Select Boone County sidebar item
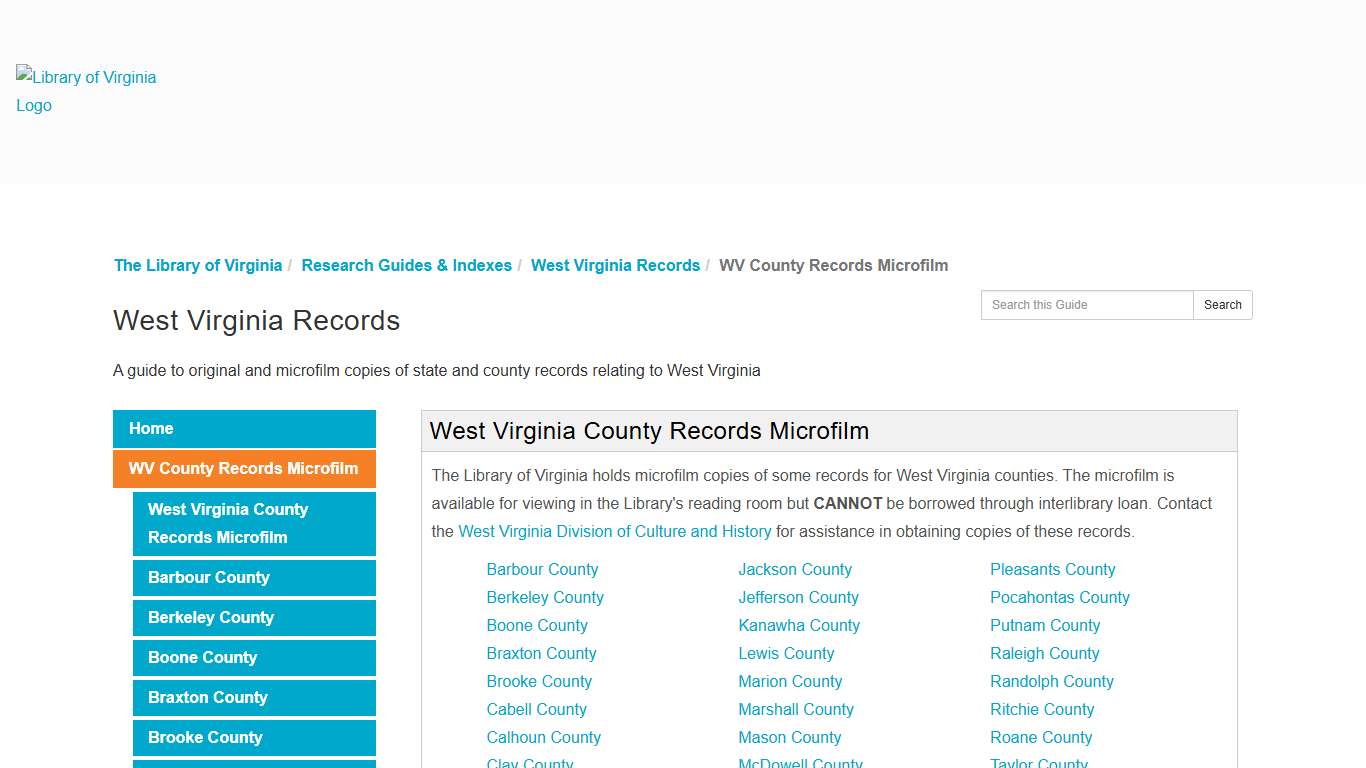Screen dimensions: 1366x768 pyautogui.click(x=202, y=657)
